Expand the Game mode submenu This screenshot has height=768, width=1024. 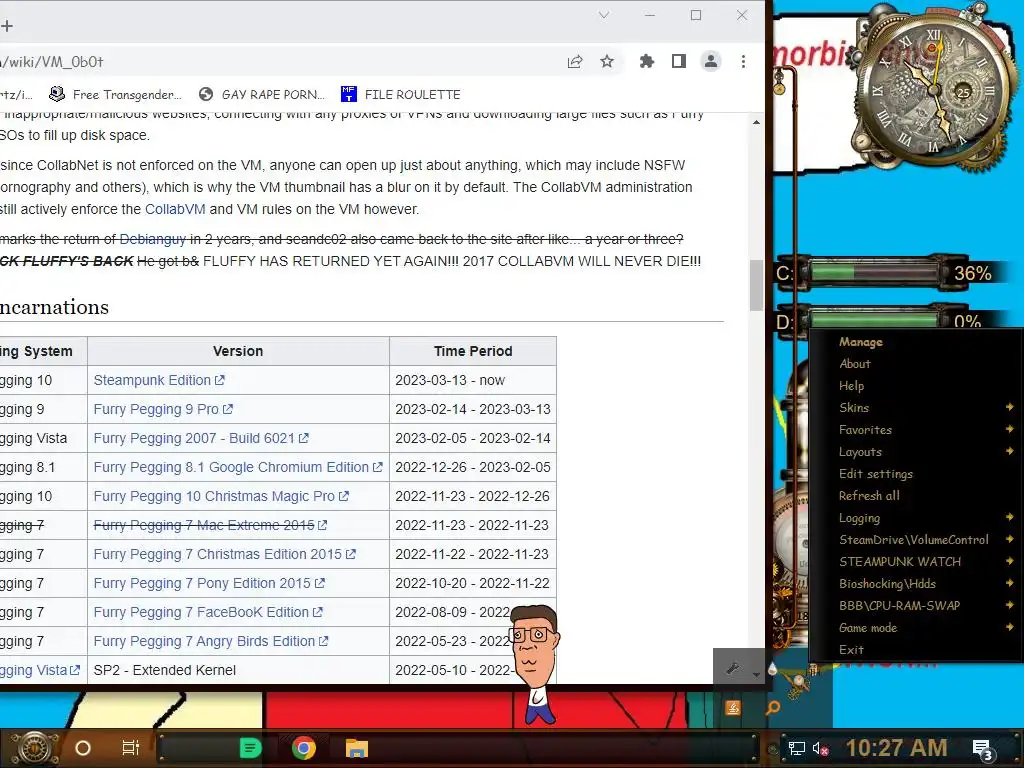pos(916,628)
